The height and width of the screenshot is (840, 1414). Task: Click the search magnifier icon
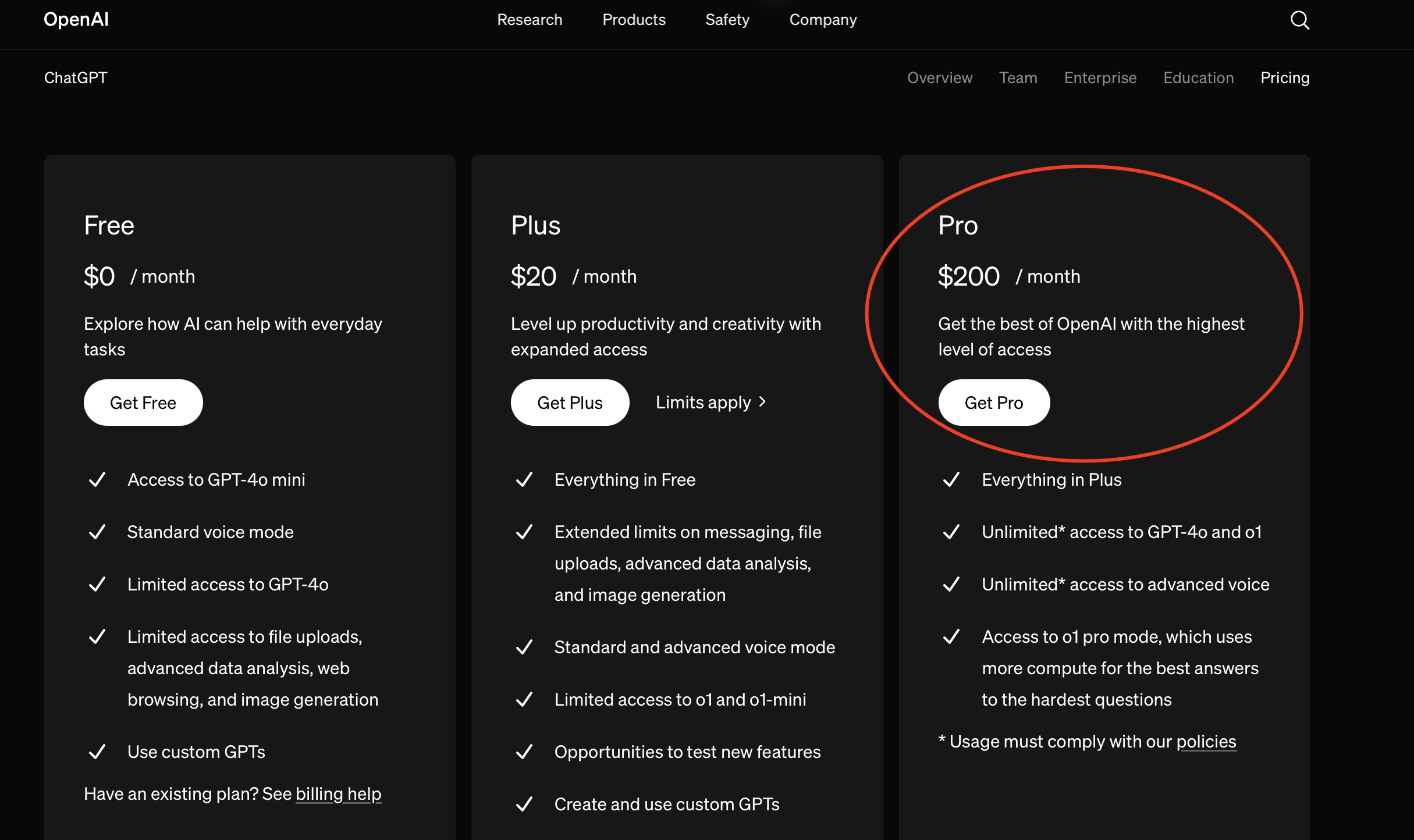tap(1299, 20)
